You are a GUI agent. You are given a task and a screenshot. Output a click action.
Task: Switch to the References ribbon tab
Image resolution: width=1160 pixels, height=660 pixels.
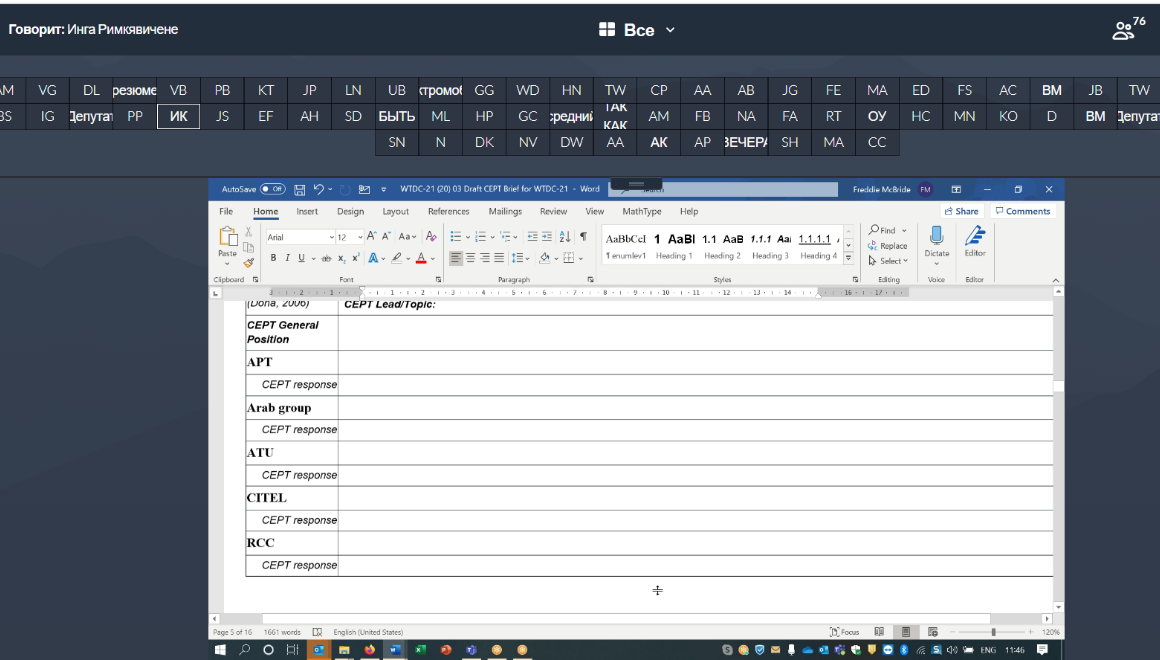(449, 212)
